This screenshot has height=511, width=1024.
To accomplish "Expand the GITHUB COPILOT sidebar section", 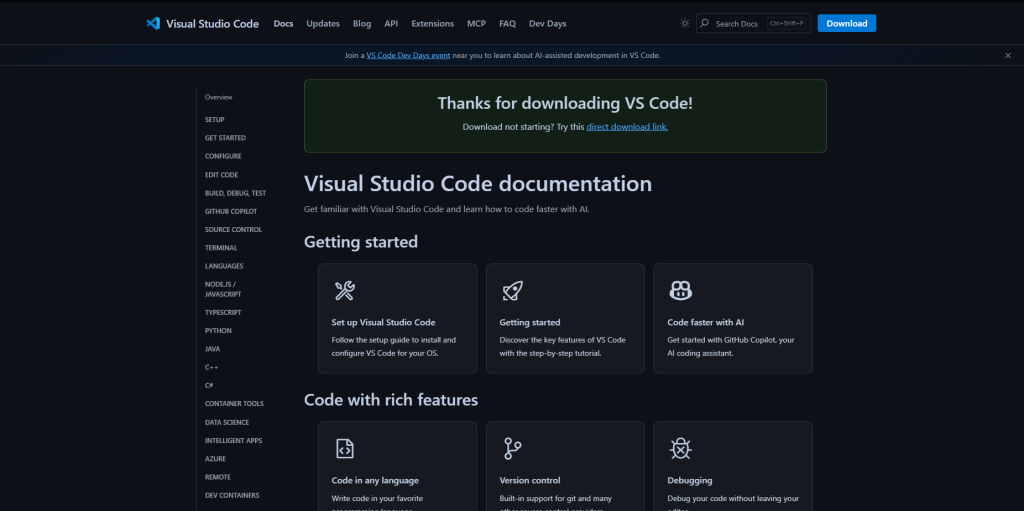I will pyautogui.click(x=231, y=211).
